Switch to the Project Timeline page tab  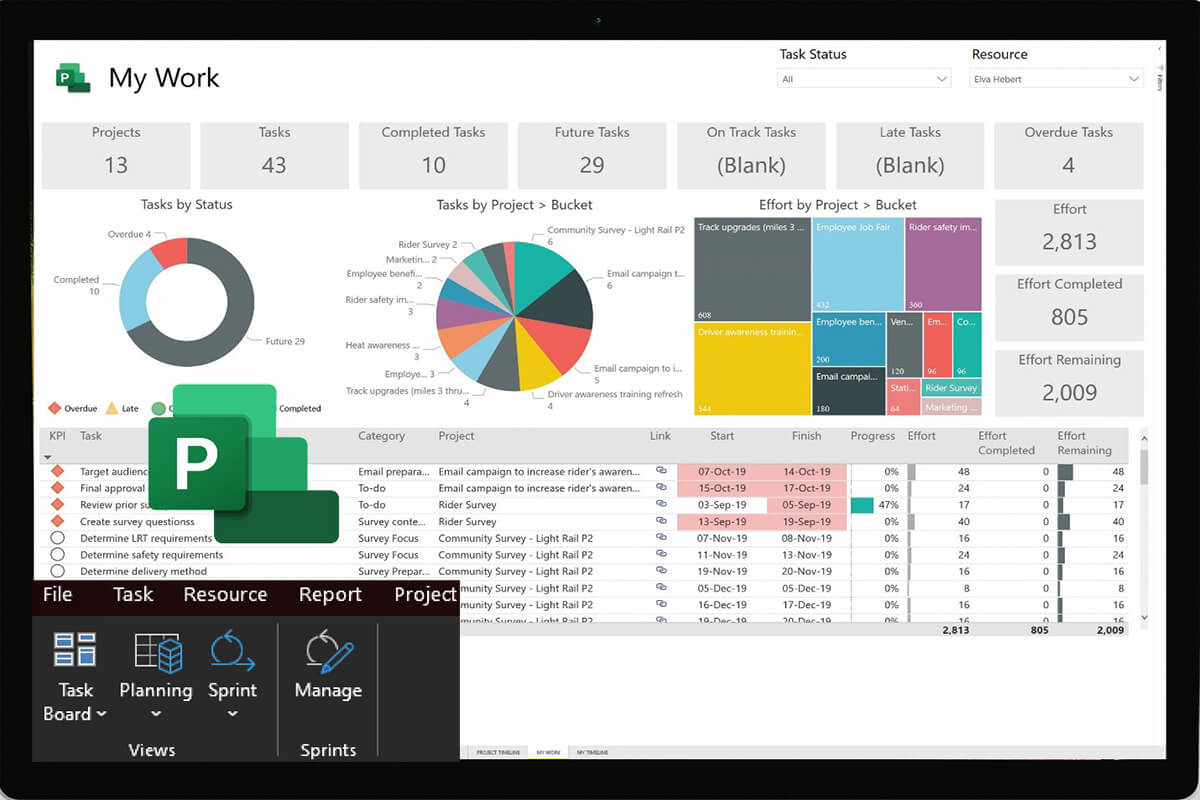pyautogui.click(x=498, y=752)
